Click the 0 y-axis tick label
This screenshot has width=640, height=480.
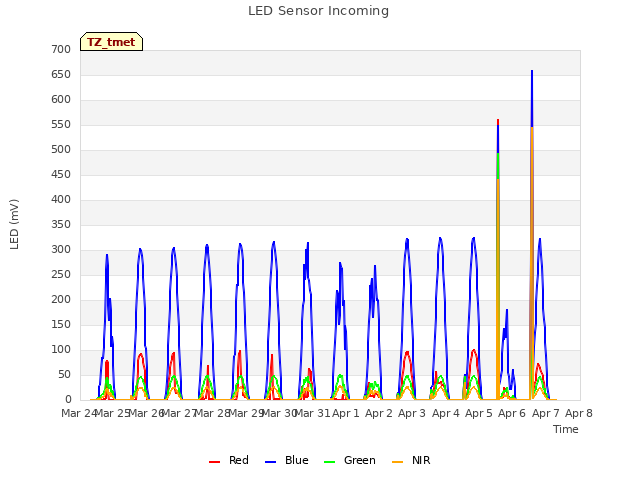68,400
